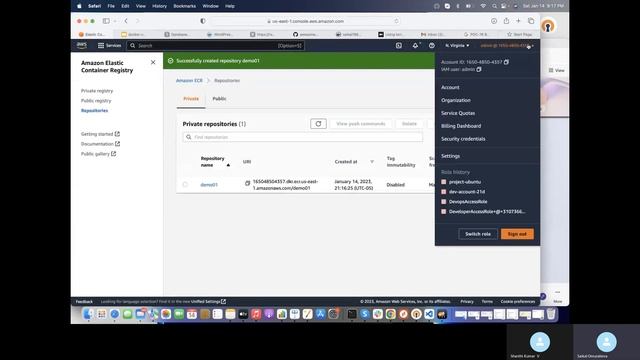Screen dimensions: 640x360
Task: Open Security credentials menu entry
Action: click(463, 139)
